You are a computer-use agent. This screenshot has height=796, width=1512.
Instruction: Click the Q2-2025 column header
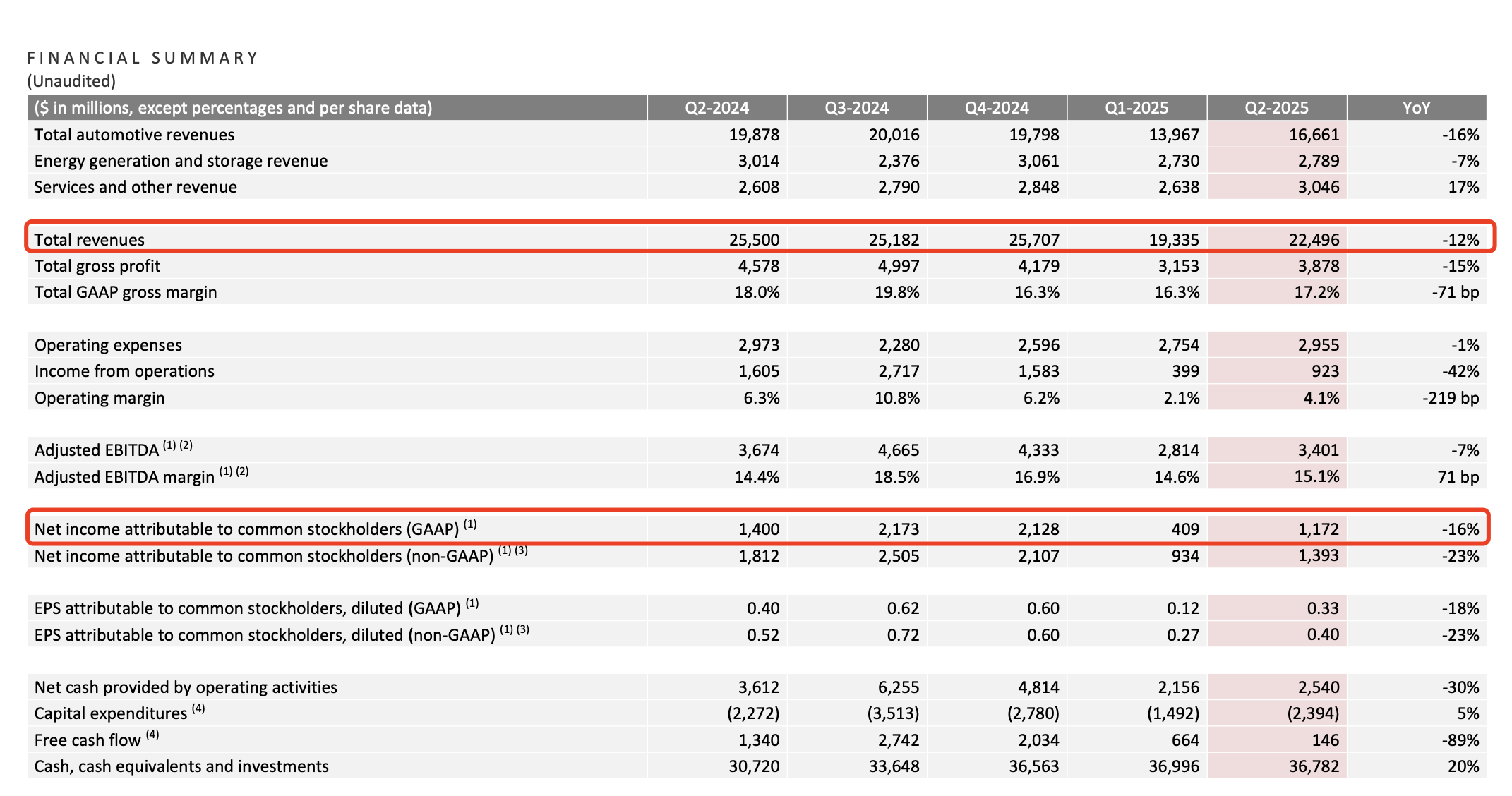(1276, 108)
